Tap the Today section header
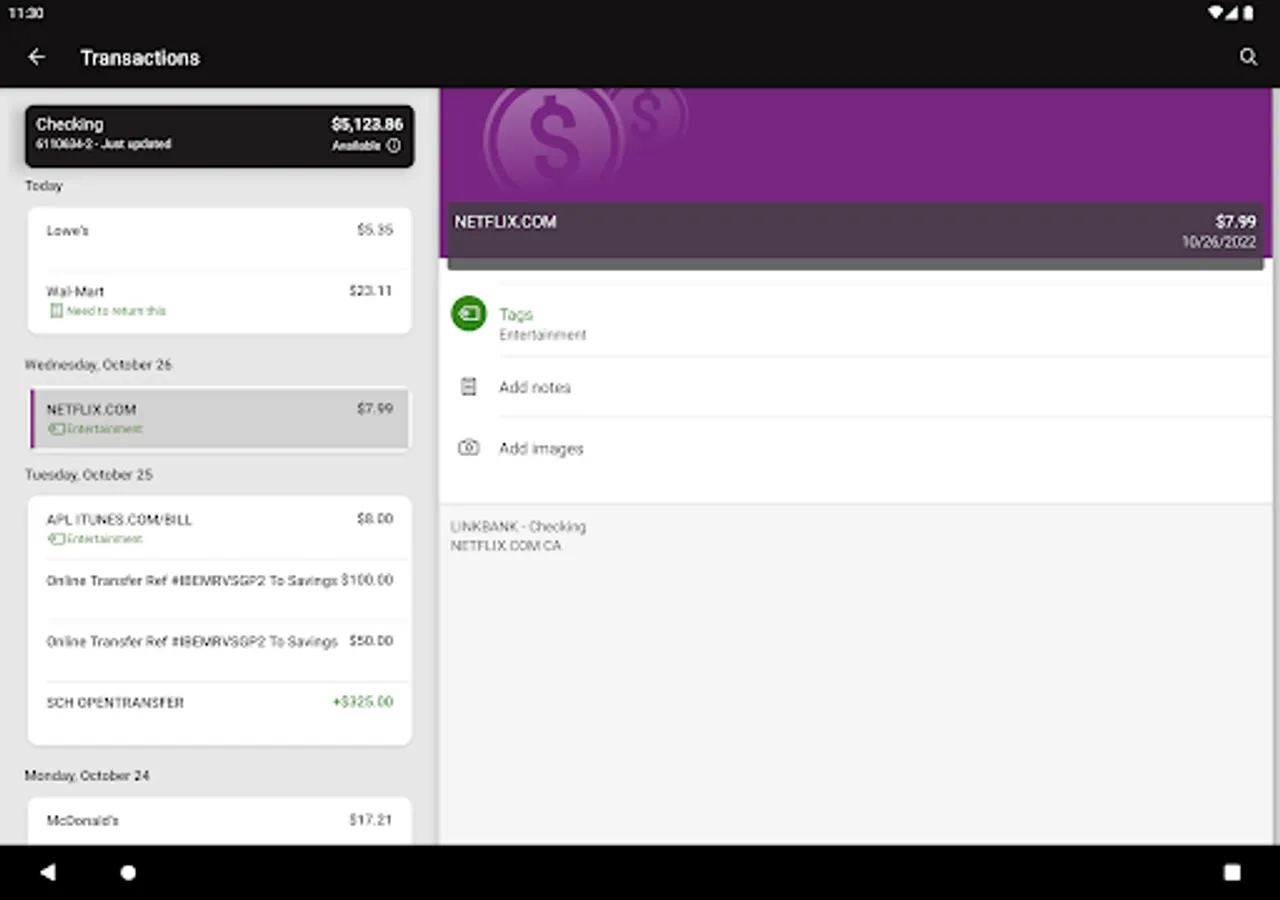The width and height of the screenshot is (1280, 900). pyautogui.click(x=44, y=186)
